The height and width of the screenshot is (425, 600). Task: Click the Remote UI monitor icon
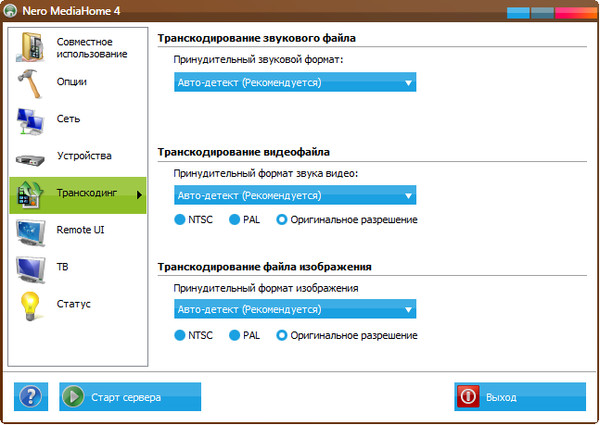point(30,231)
